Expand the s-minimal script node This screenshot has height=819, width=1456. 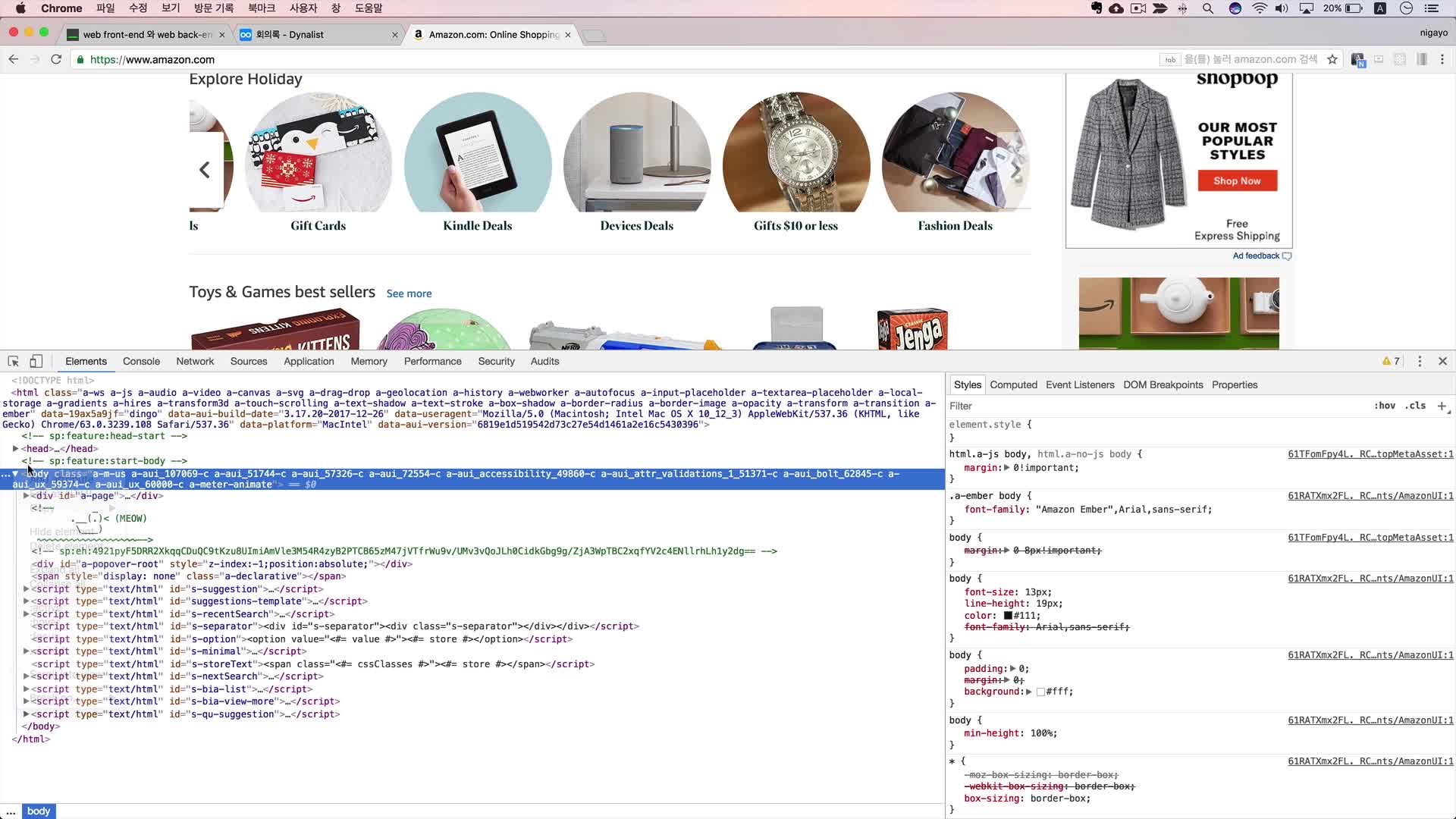pyautogui.click(x=26, y=651)
